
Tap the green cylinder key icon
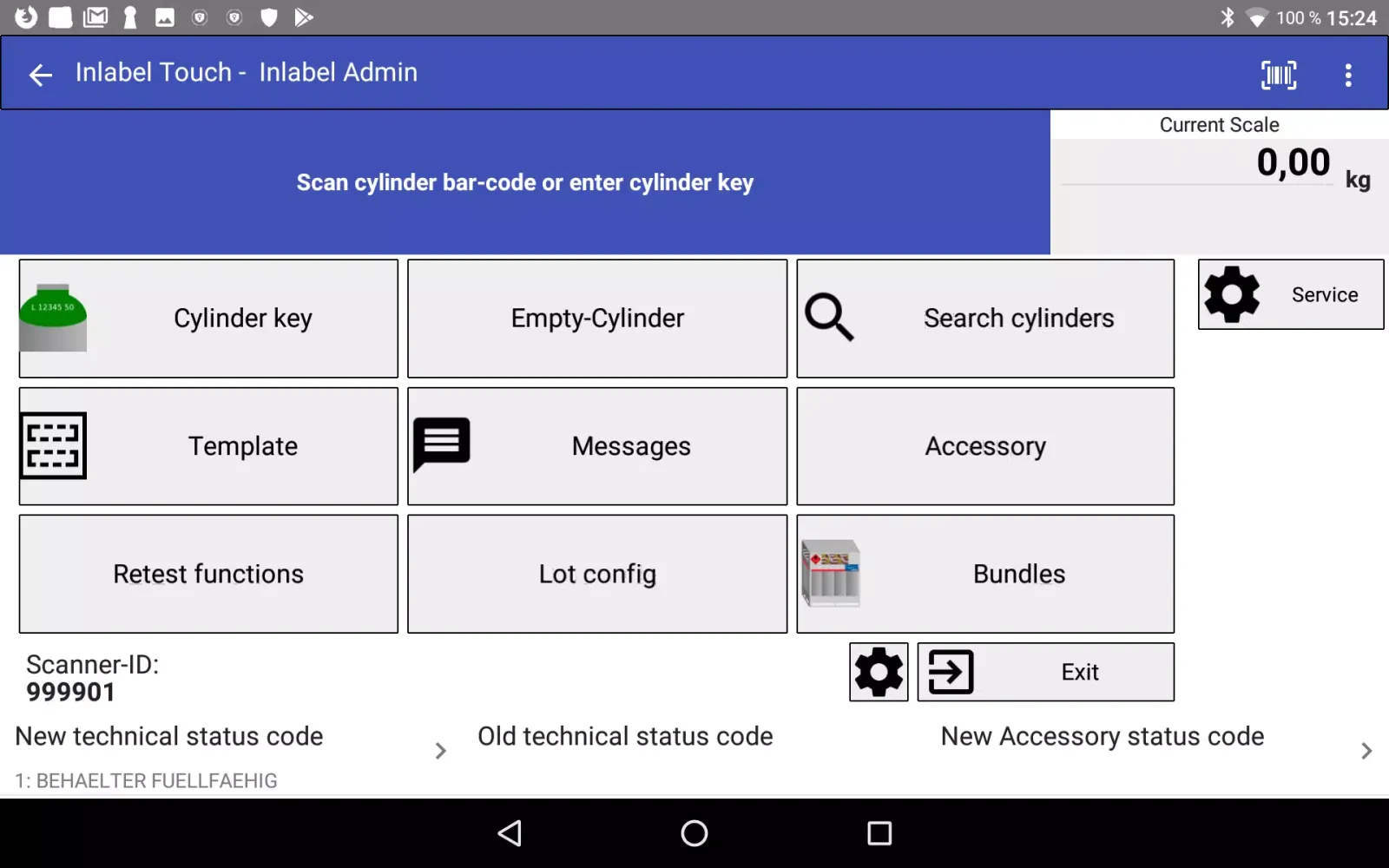click(53, 318)
